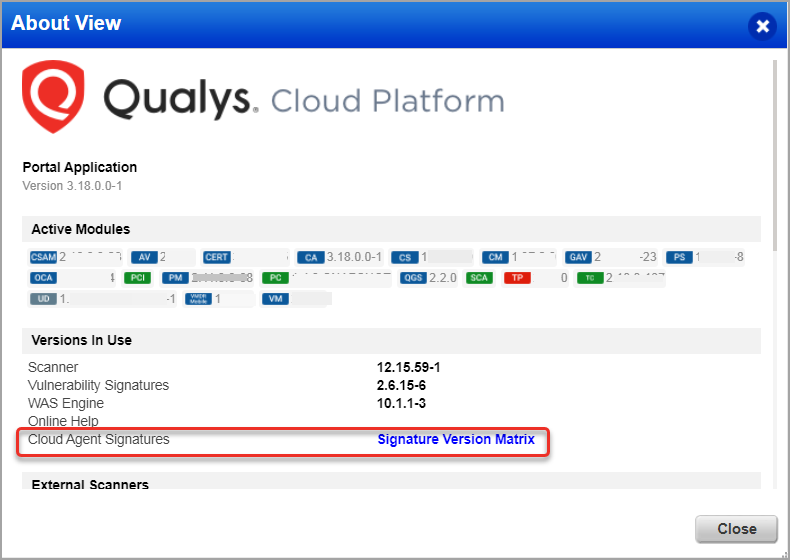Open the Signature Version Matrix link

pos(456,440)
